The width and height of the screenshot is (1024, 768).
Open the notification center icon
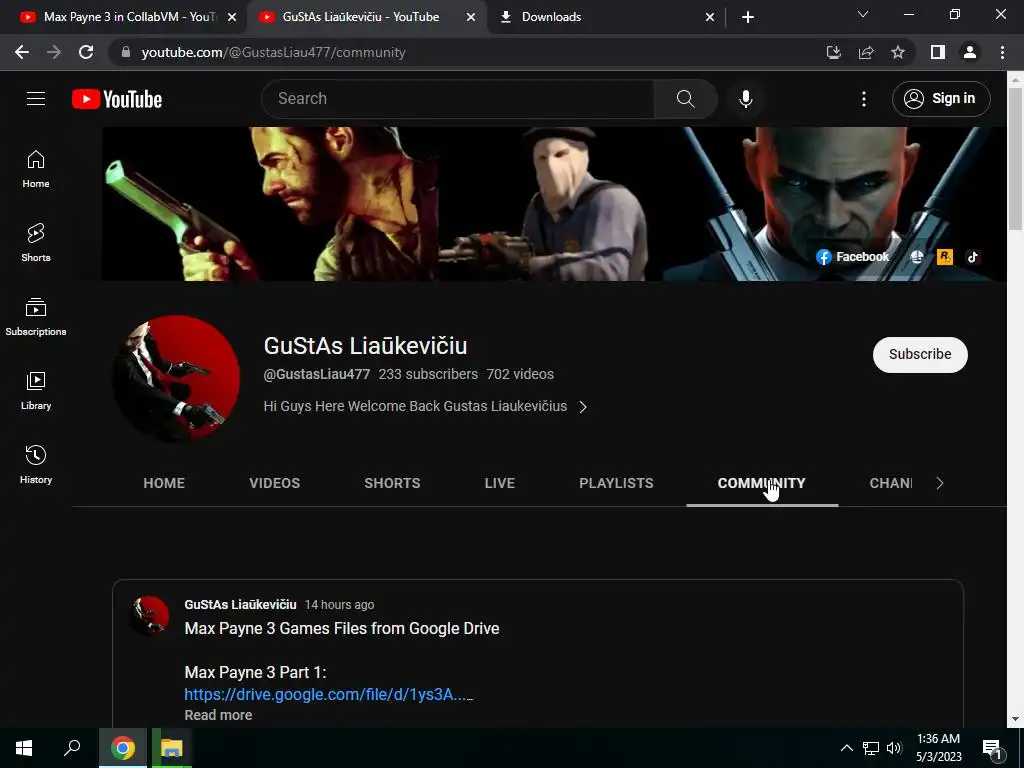click(992, 748)
